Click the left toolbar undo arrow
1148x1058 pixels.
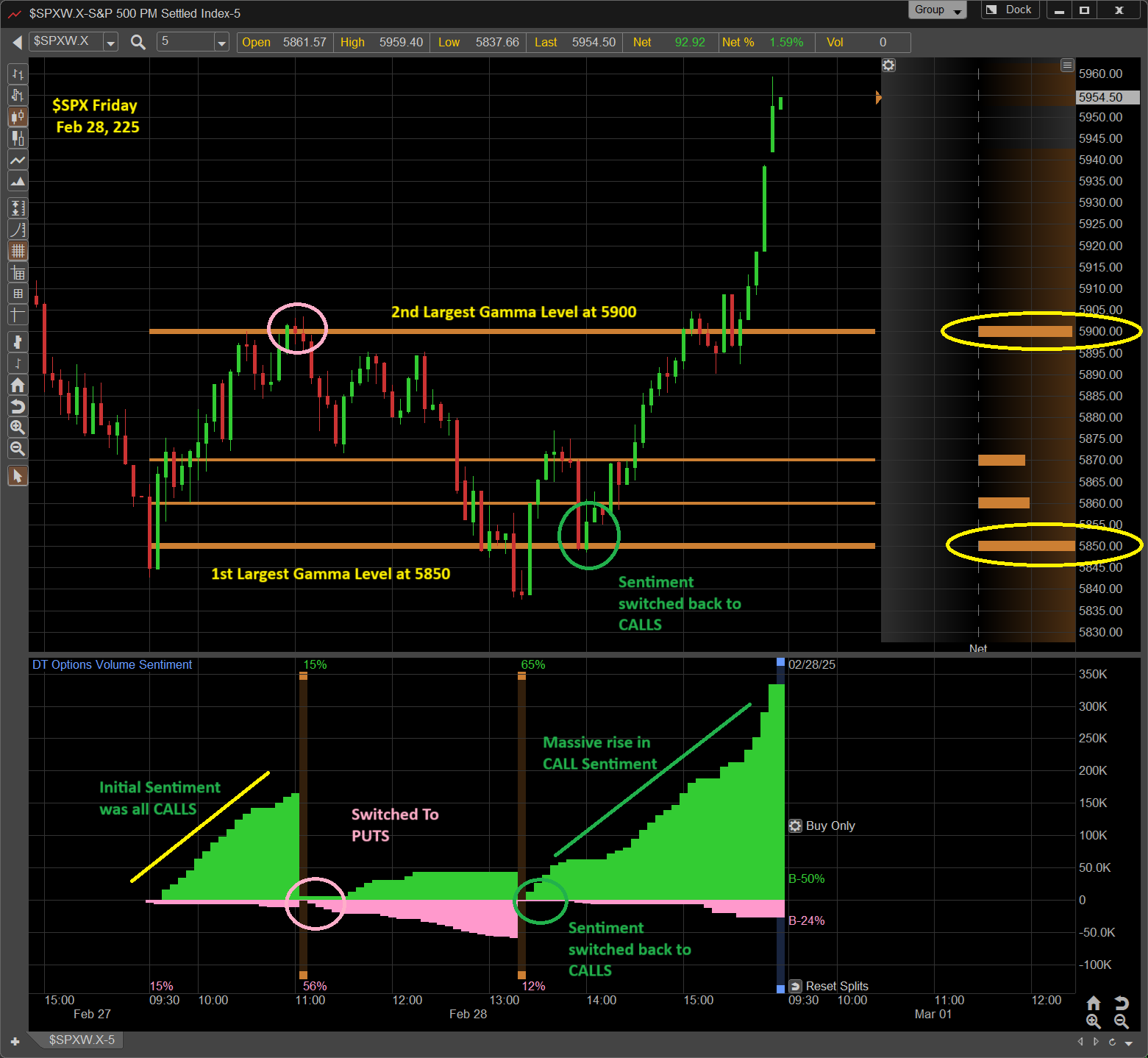pos(18,406)
